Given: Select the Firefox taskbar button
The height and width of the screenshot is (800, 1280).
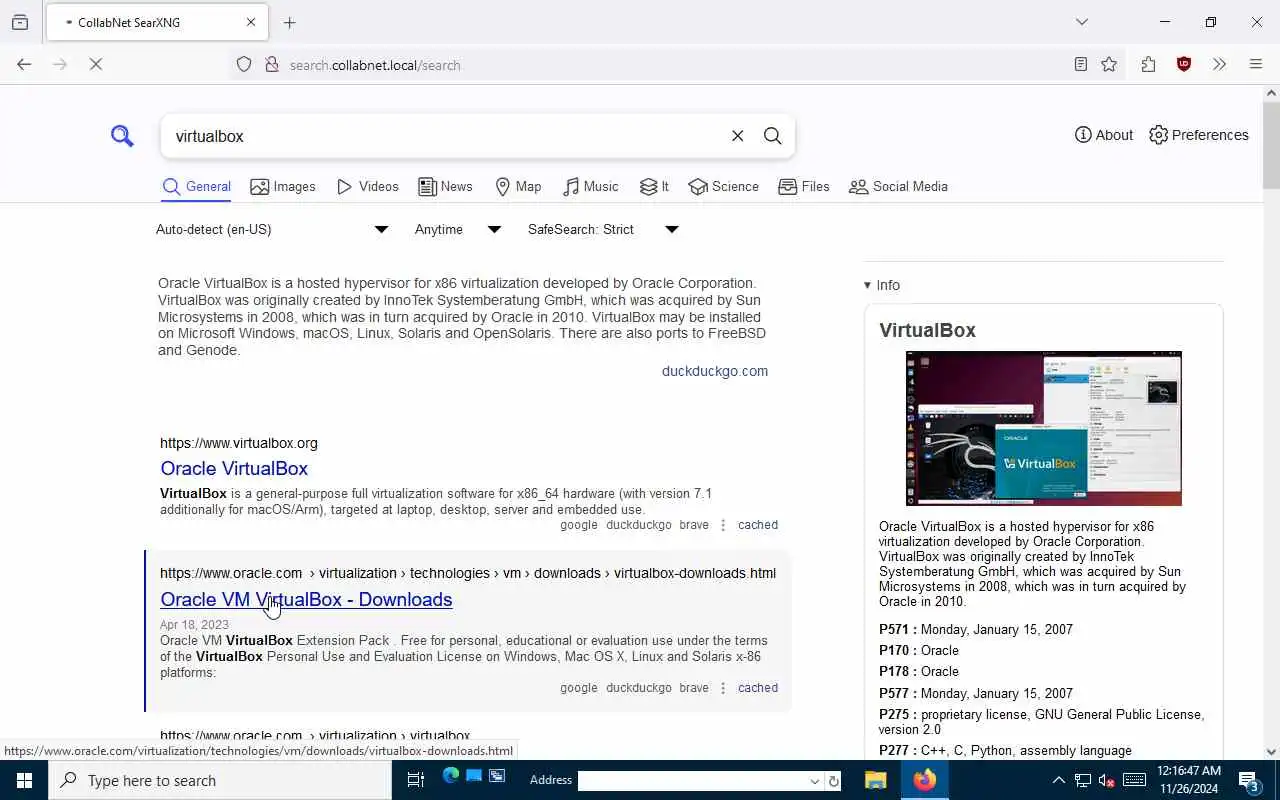Looking at the screenshot, I should [925, 780].
